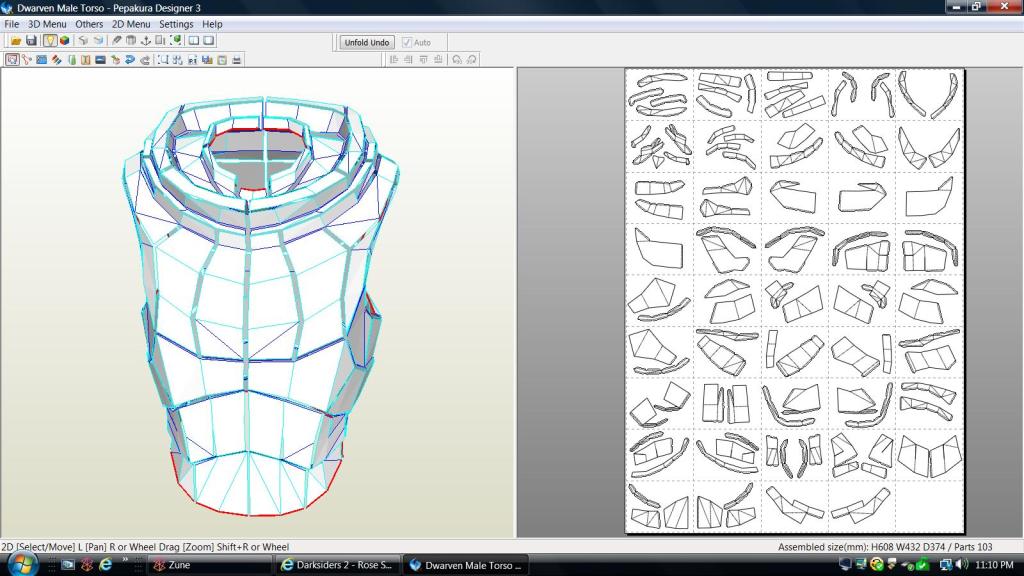The height and width of the screenshot is (576, 1024).
Task: Open the Windows Start orb
Action: (x=21, y=564)
